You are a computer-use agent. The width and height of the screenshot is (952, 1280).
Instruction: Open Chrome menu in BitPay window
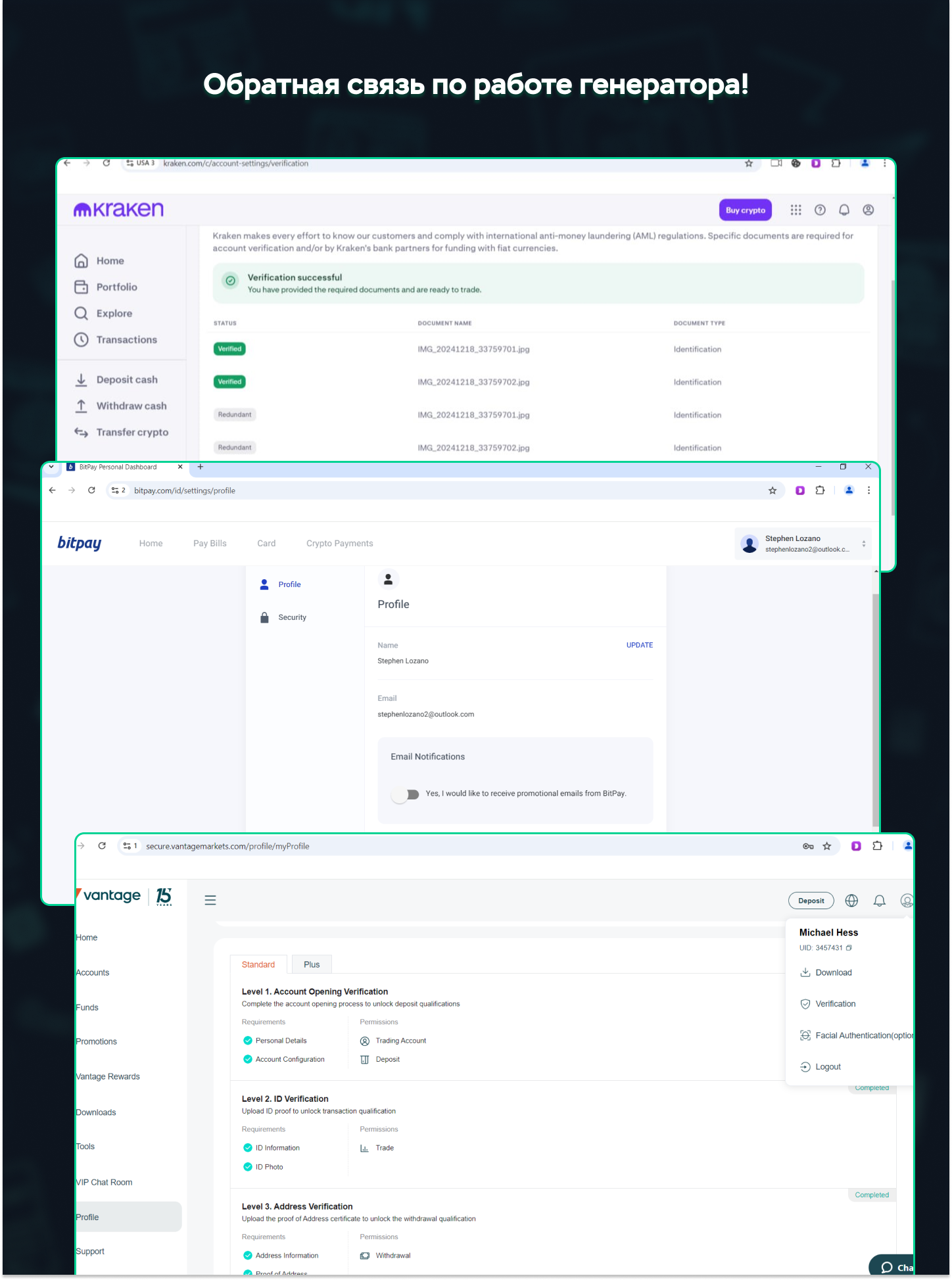(869, 490)
